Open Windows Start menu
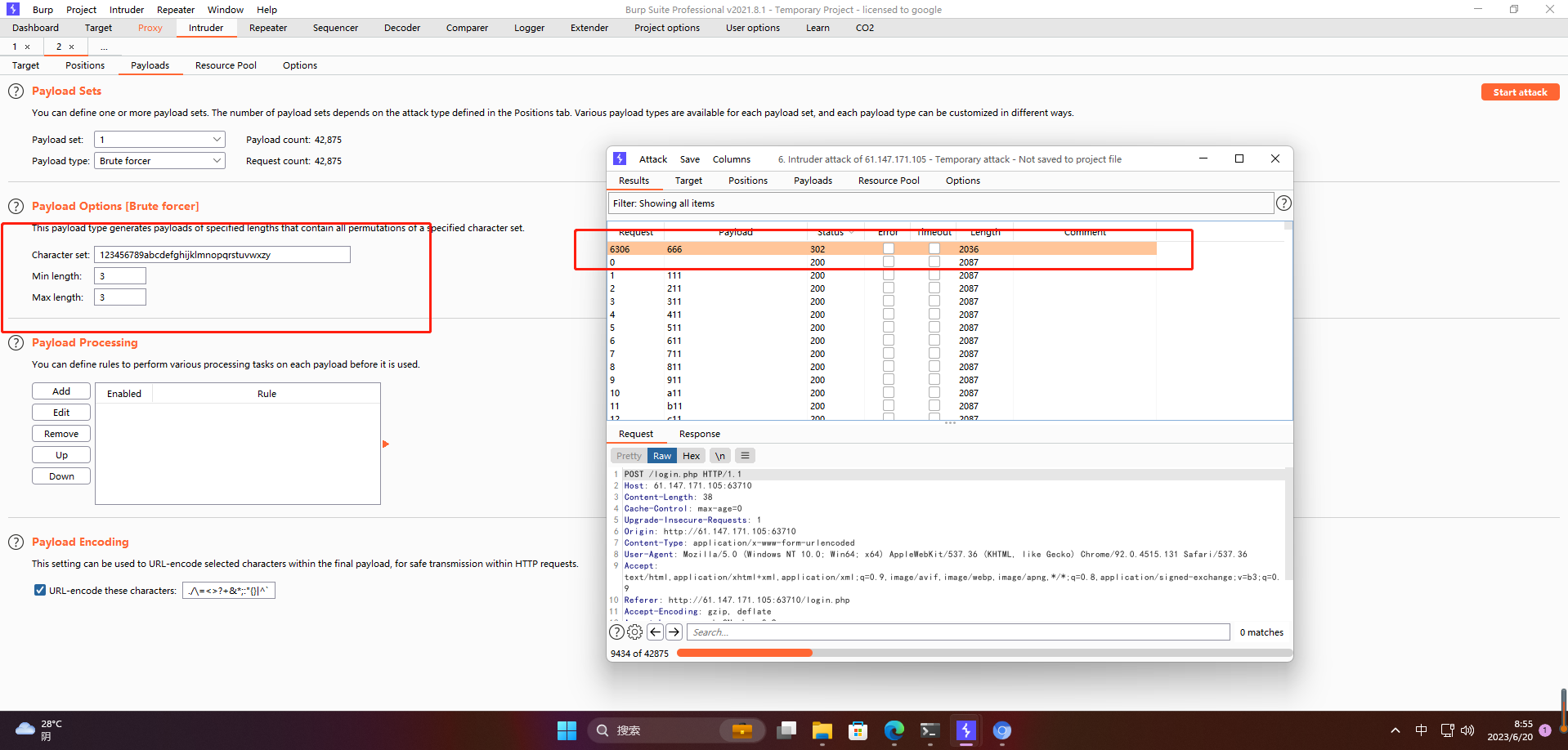Screen dimensions: 1568x750 (567, 730)
